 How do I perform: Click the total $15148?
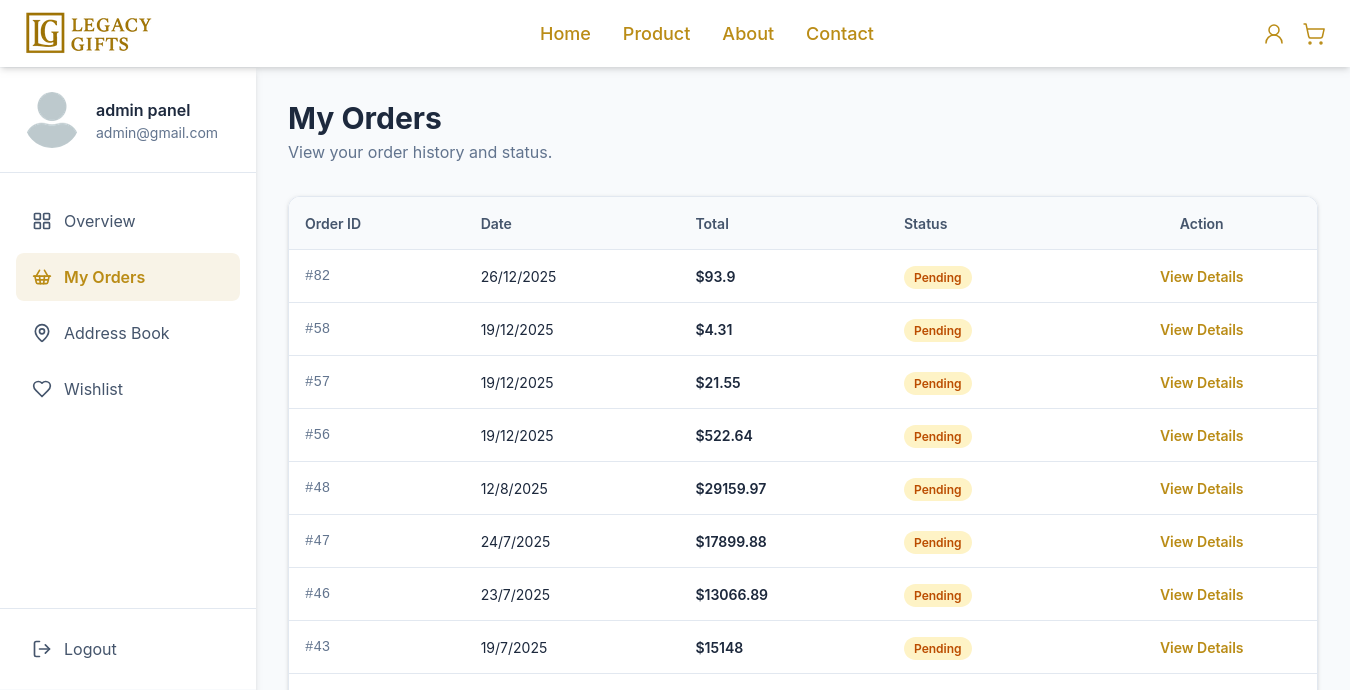(x=719, y=648)
